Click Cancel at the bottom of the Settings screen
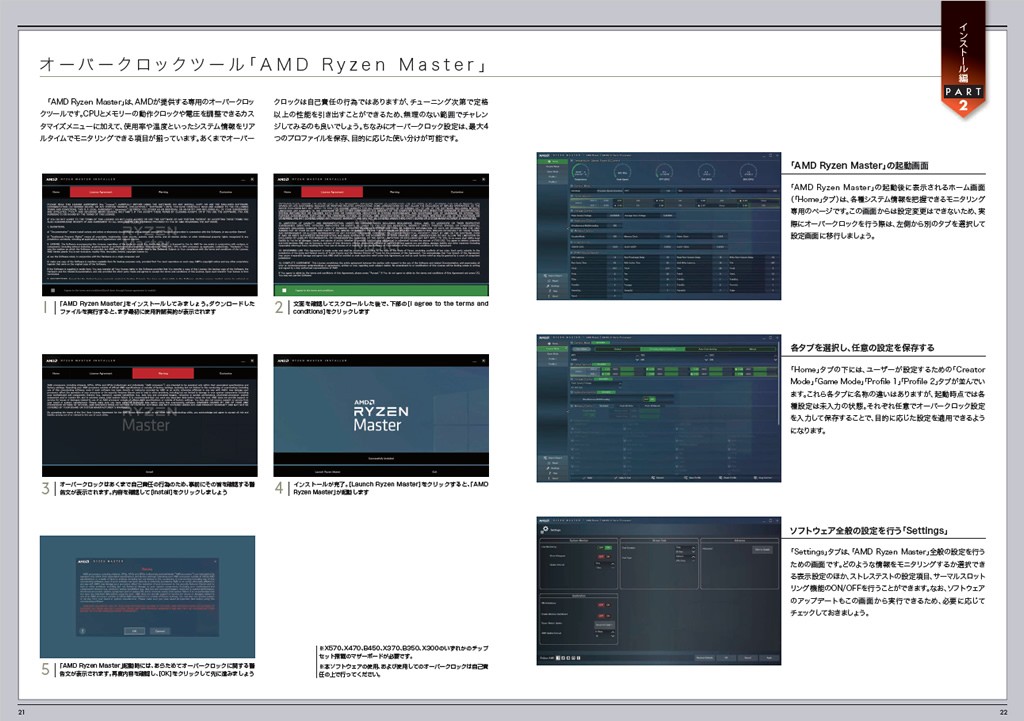This screenshot has width=1024, height=721. 748,658
